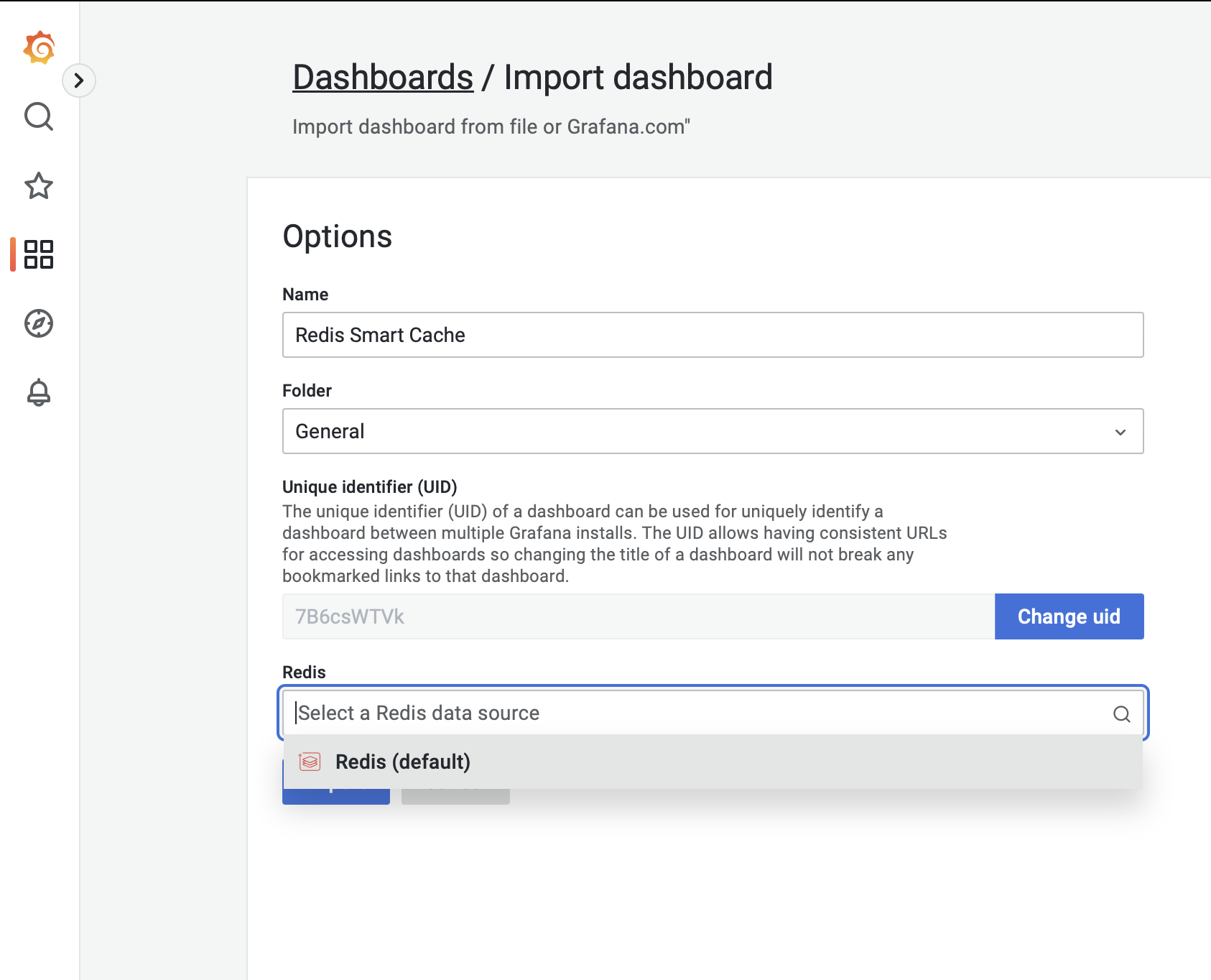Click the partially hidden grey Cancel button
The height and width of the screenshot is (980, 1211).
pyautogui.click(x=455, y=798)
